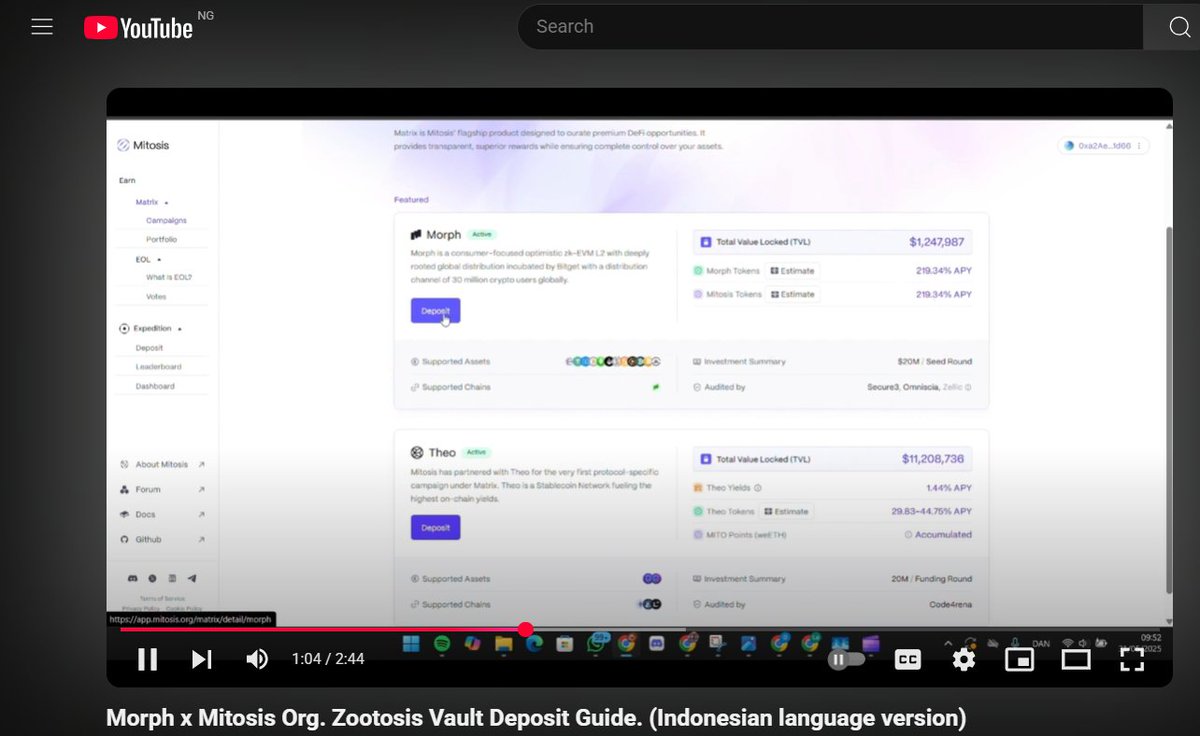Click Estimate beside Morph Tokens
Image resolution: width=1200 pixels, height=736 pixels.
click(x=793, y=271)
